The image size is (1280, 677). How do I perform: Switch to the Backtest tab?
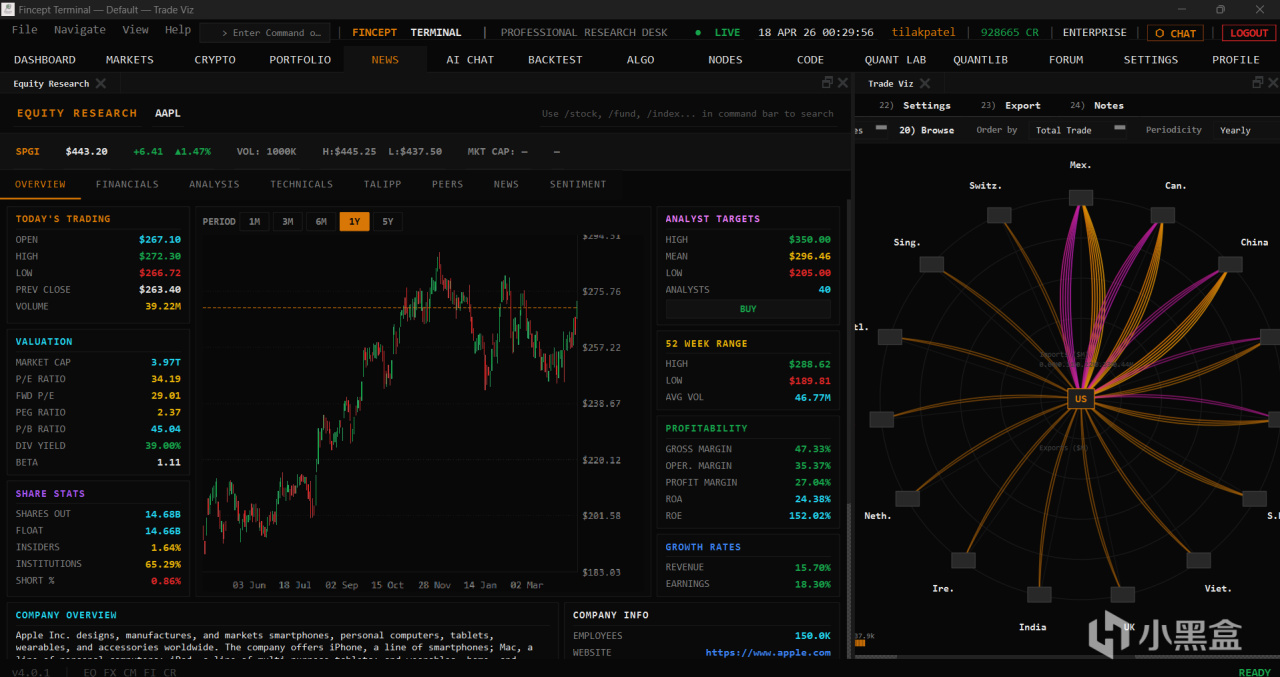coord(555,60)
